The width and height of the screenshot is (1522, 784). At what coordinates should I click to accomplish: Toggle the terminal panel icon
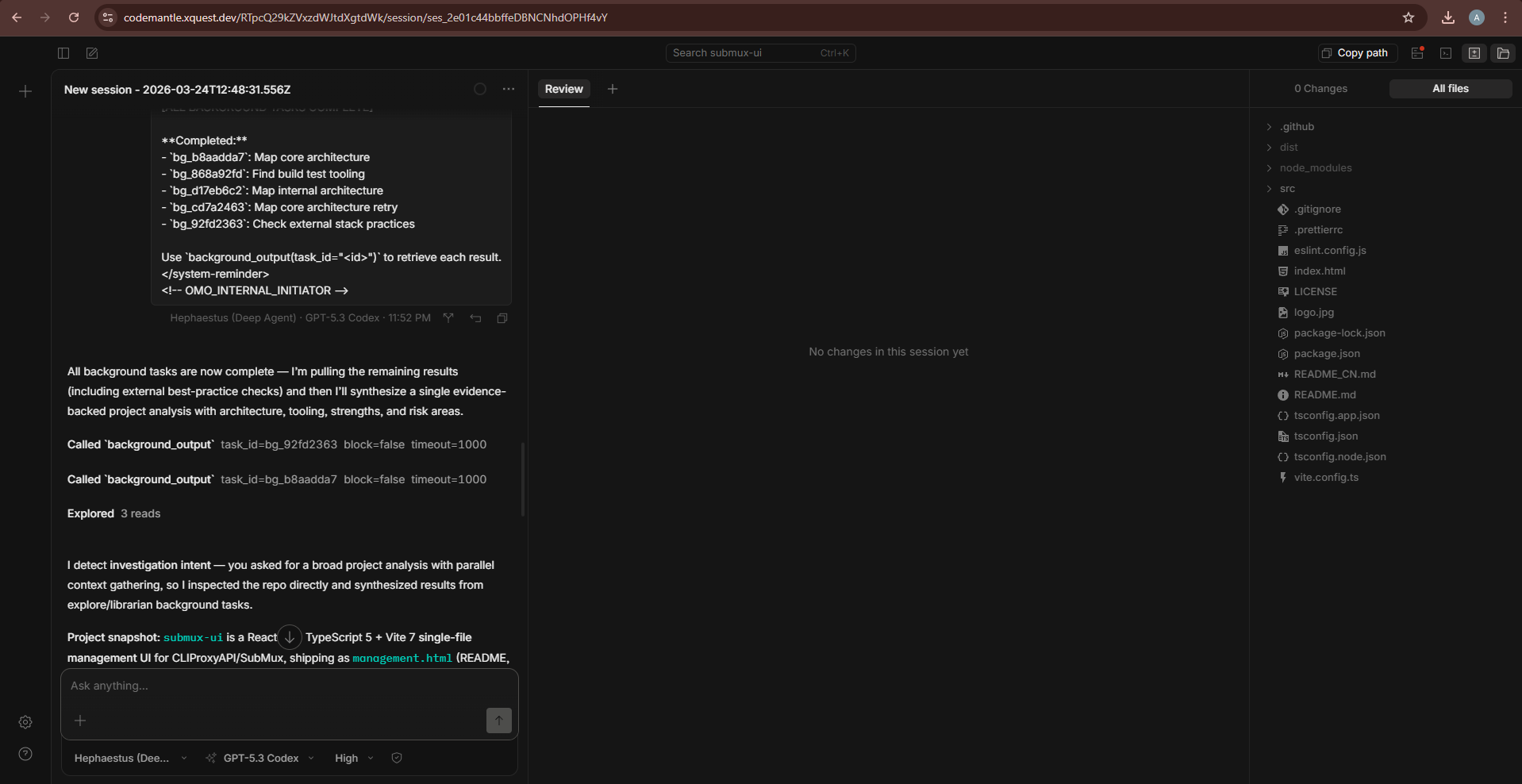click(x=1446, y=53)
